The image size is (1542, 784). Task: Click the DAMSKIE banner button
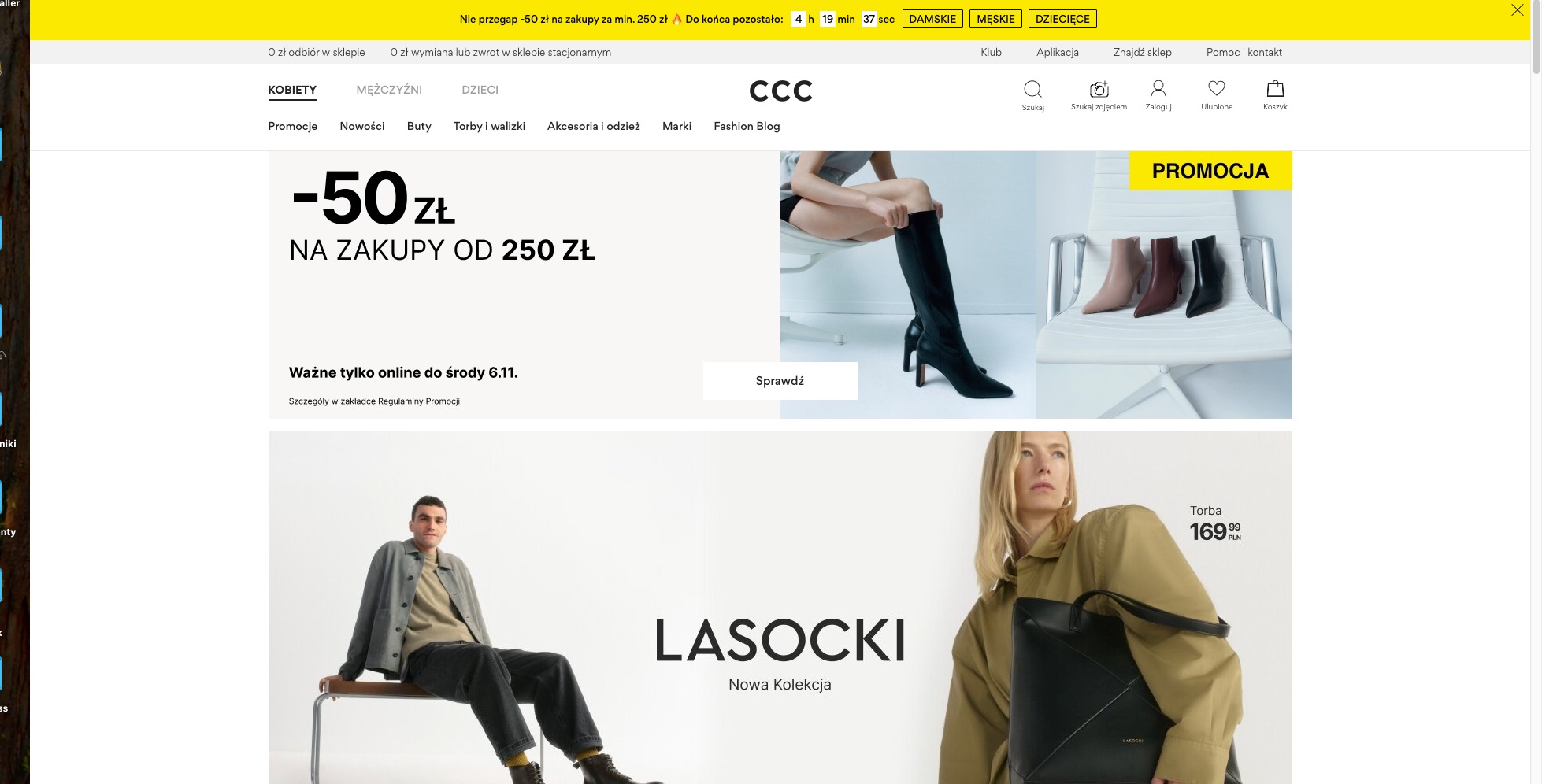[x=932, y=19]
